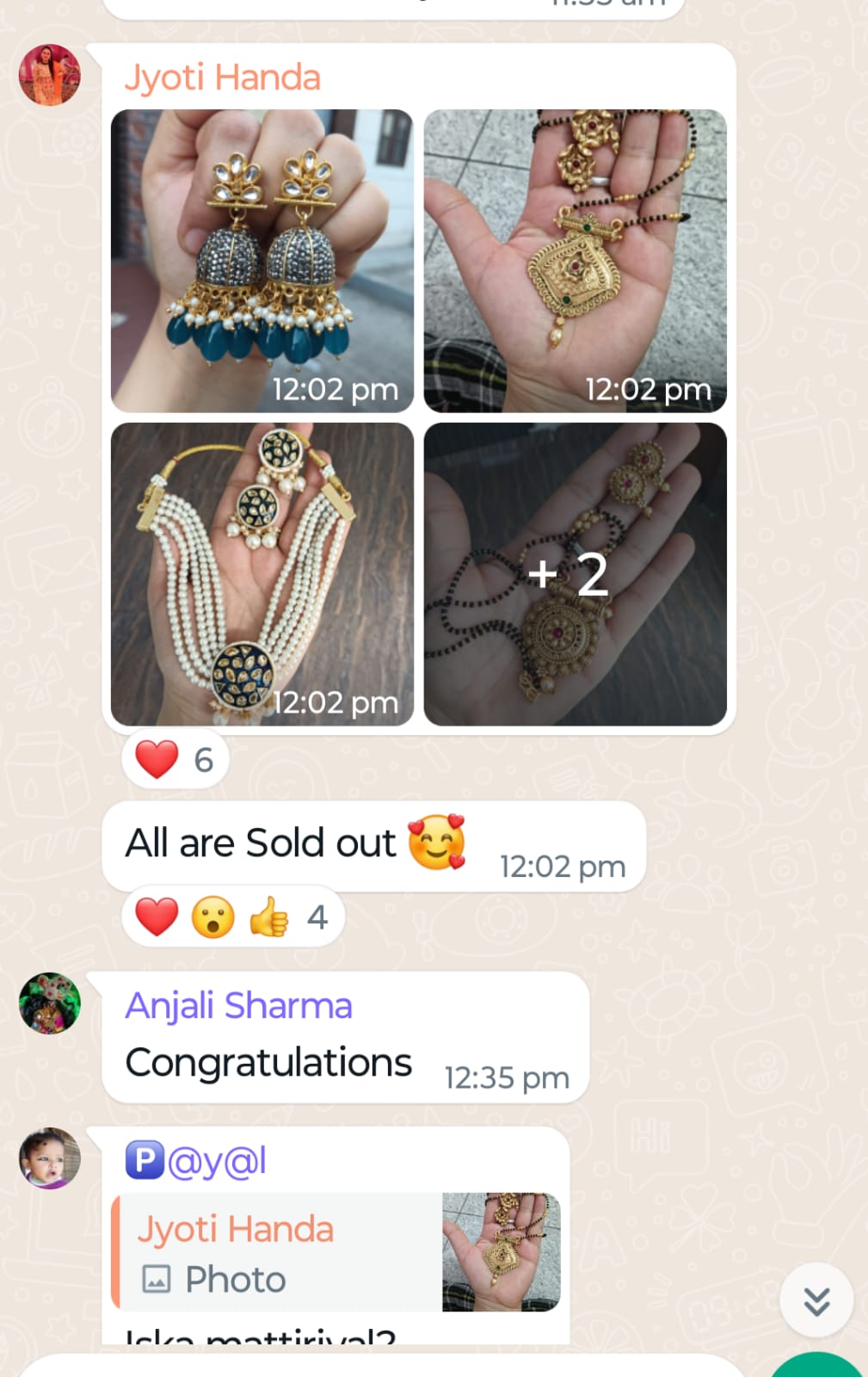This screenshot has height=1377, width=868.
Task: Tap Jyoti Handa's profile picture
Action: 50,75
